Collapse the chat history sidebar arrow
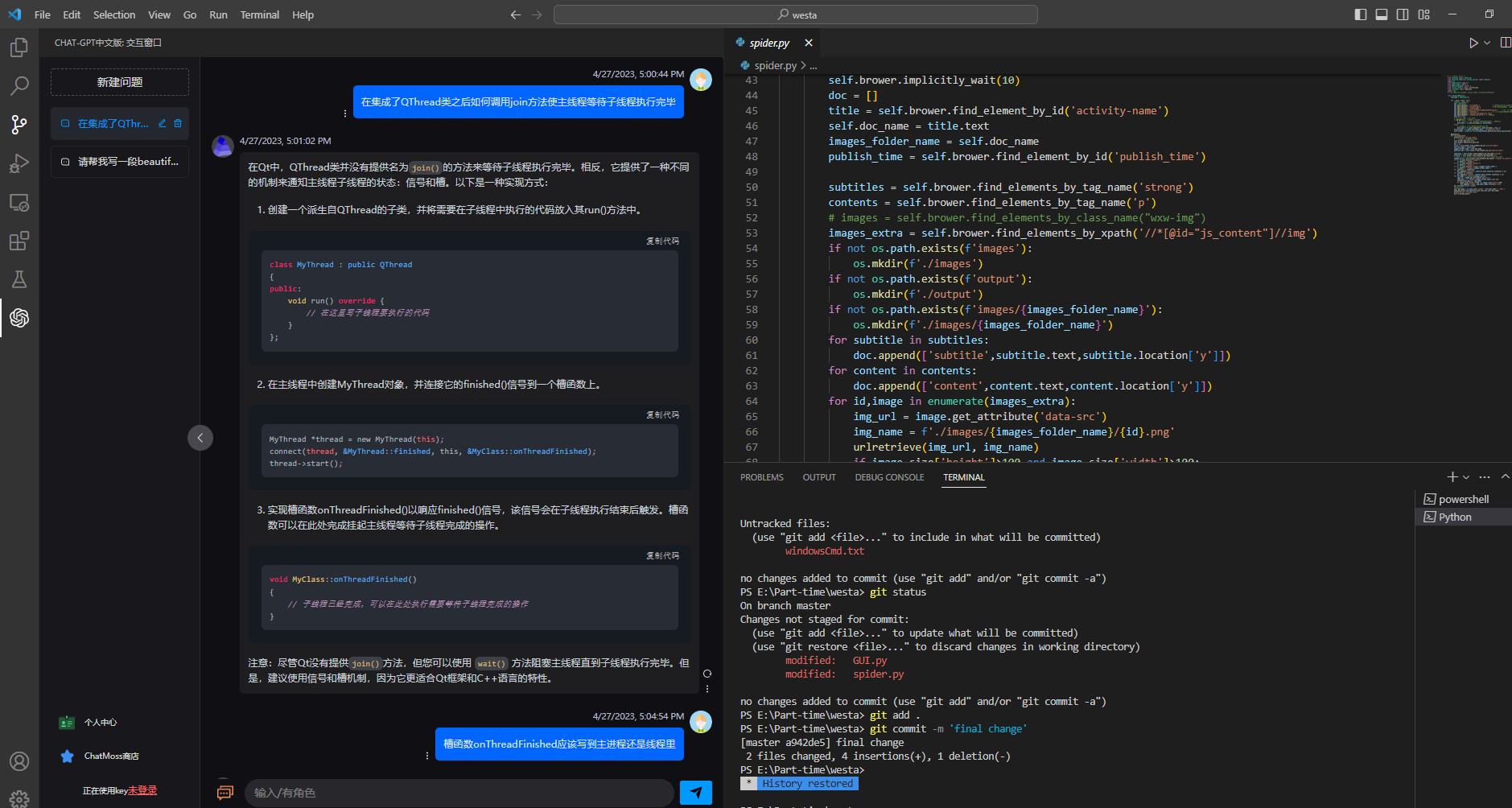Screen dimensions: 1512x808 pos(200,438)
